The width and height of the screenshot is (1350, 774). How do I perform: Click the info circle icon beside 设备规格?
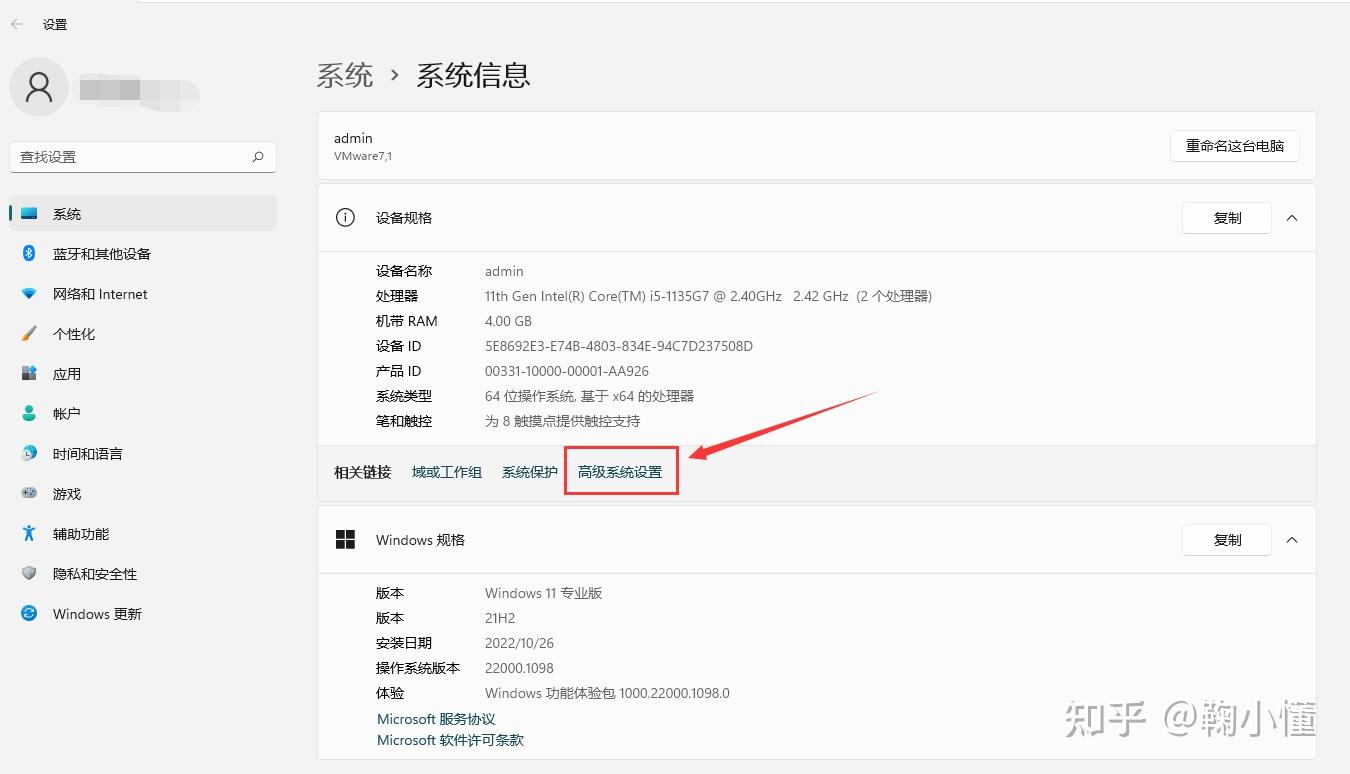coord(345,218)
